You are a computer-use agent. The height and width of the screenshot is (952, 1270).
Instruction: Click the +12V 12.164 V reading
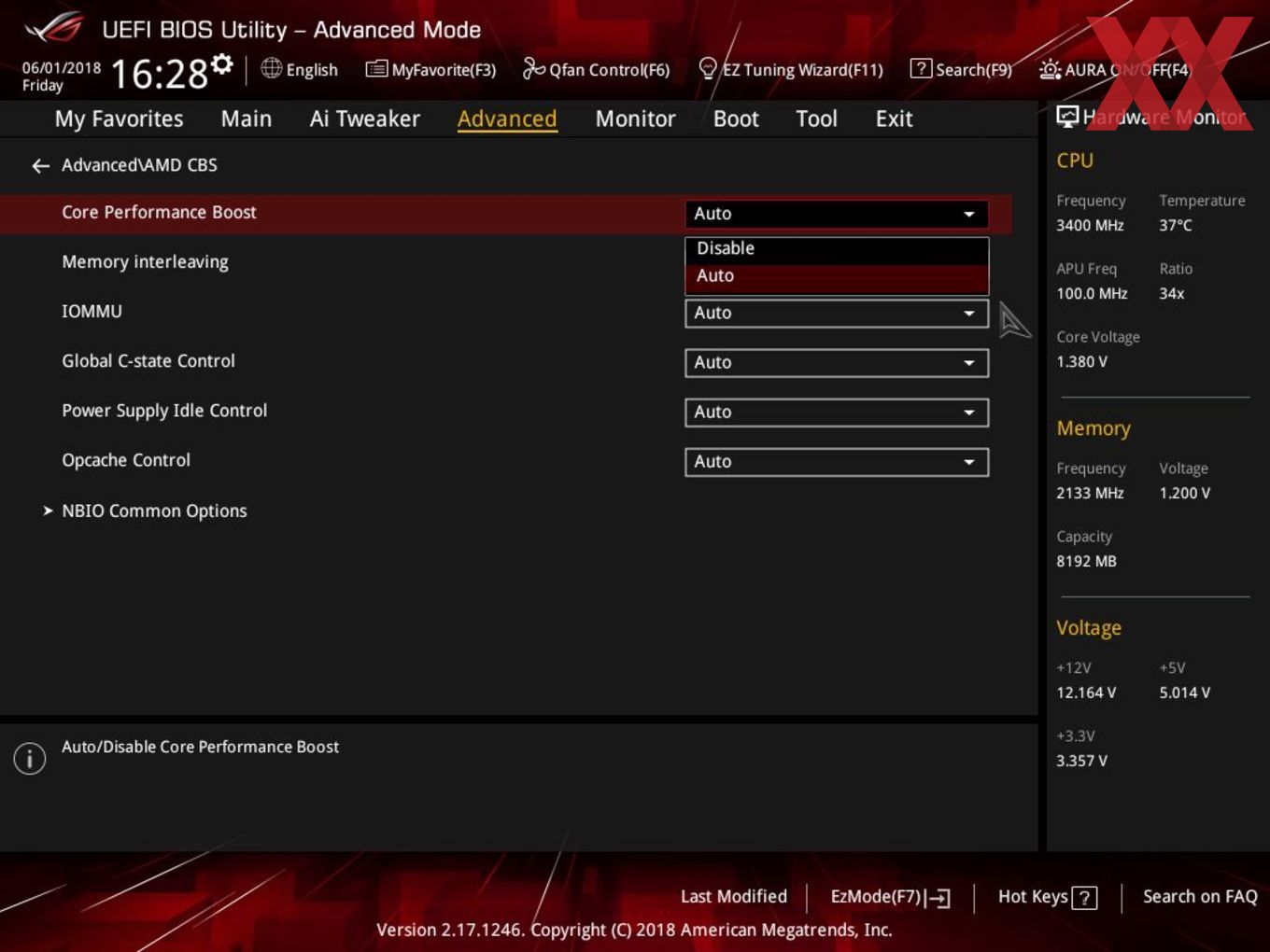[x=1086, y=693]
